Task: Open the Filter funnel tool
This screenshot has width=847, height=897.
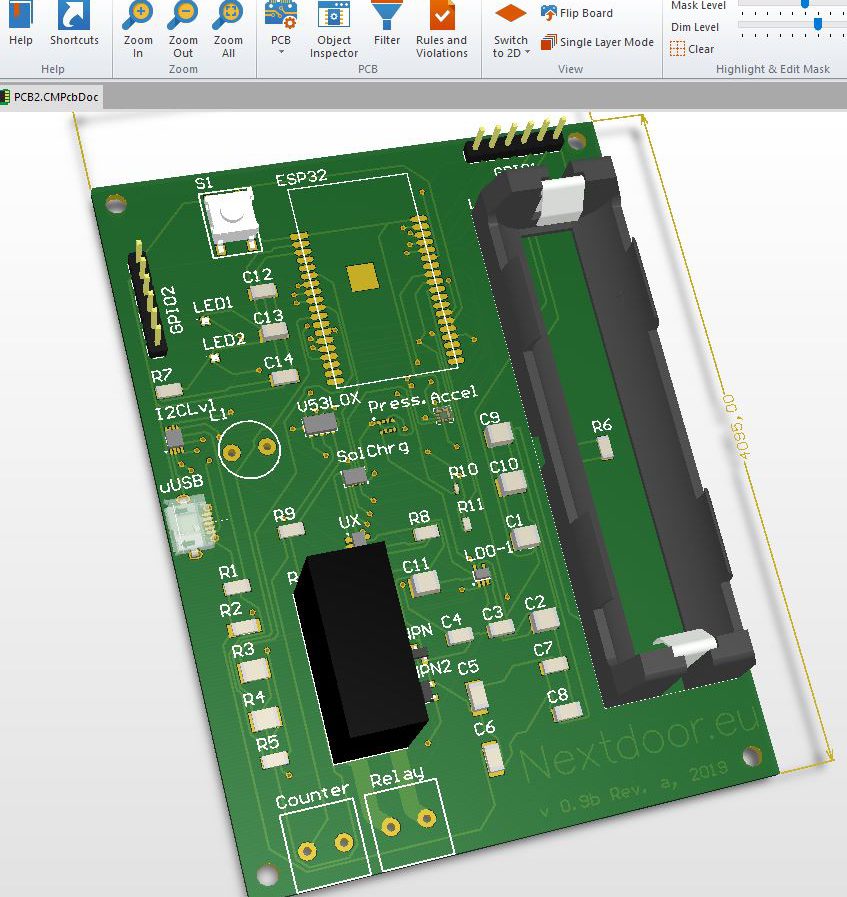Action: coord(387,24)
